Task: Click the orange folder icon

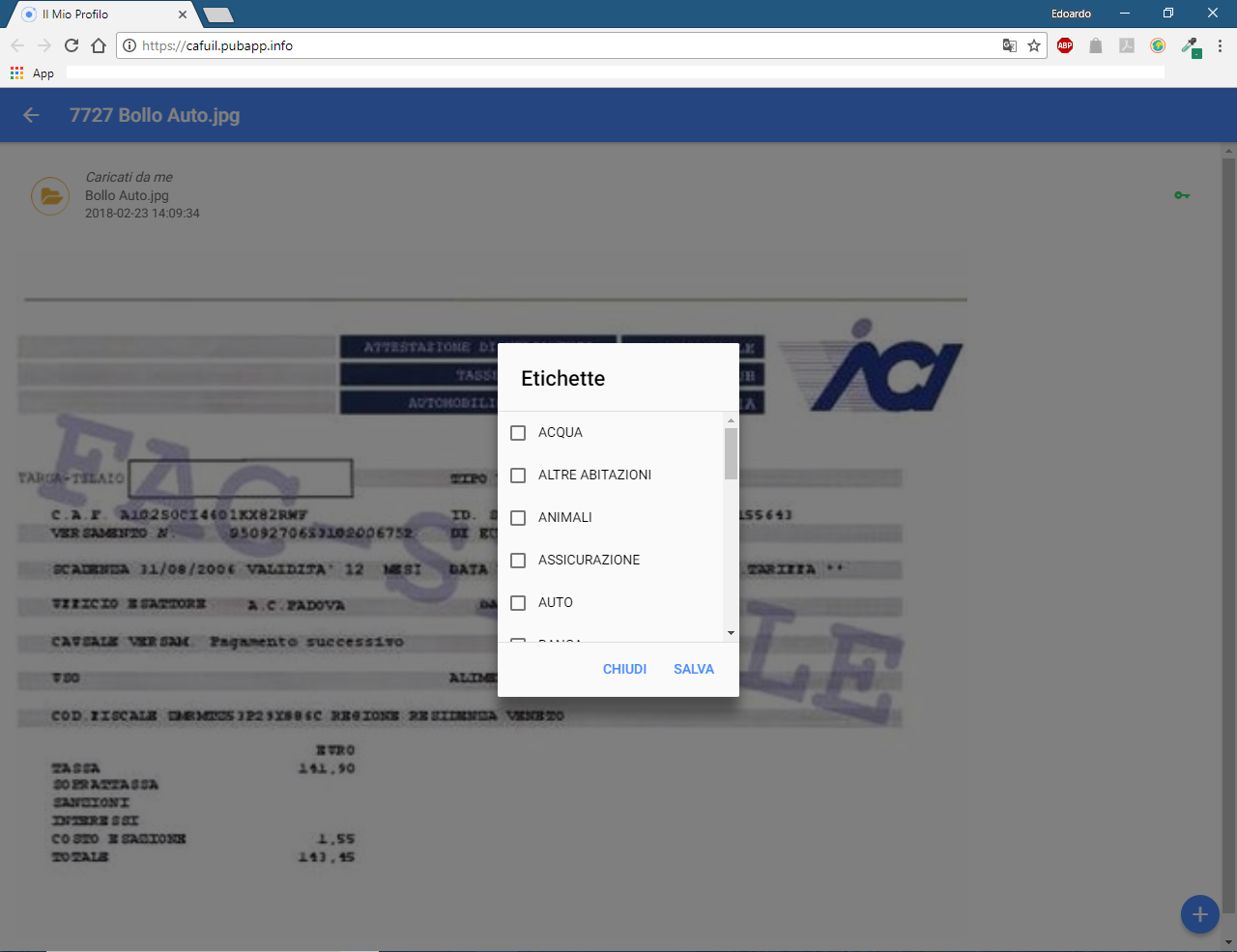Action: (x=50, y=196)
